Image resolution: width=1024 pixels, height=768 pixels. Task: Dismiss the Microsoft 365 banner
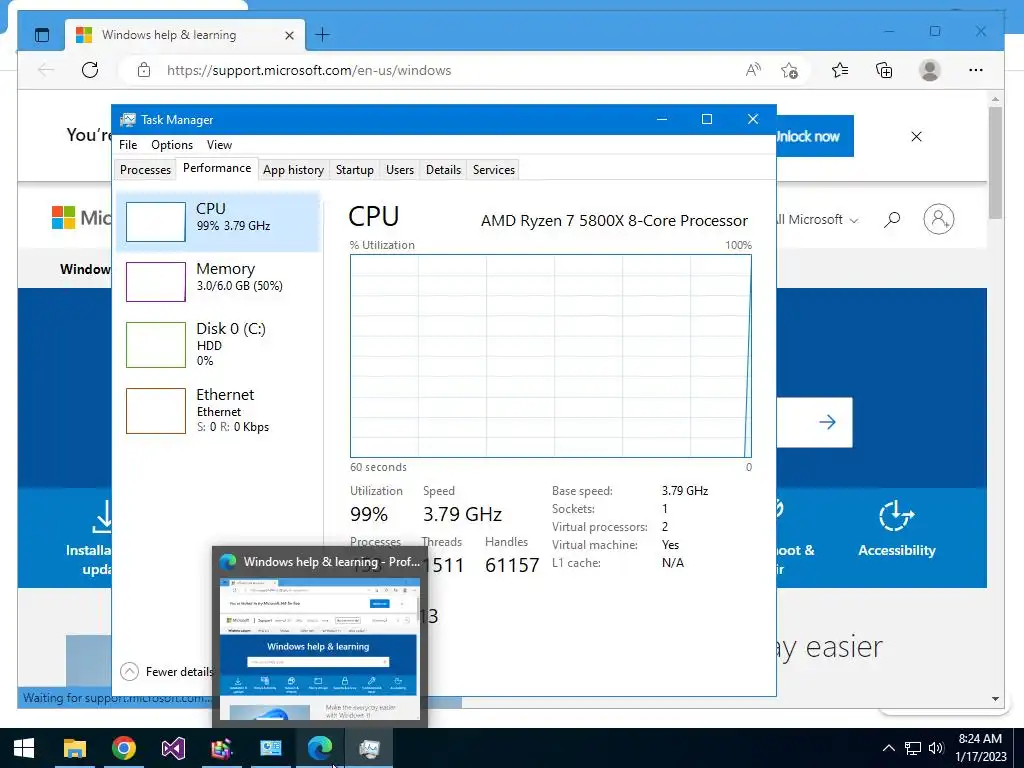click(x=916, y=136)
